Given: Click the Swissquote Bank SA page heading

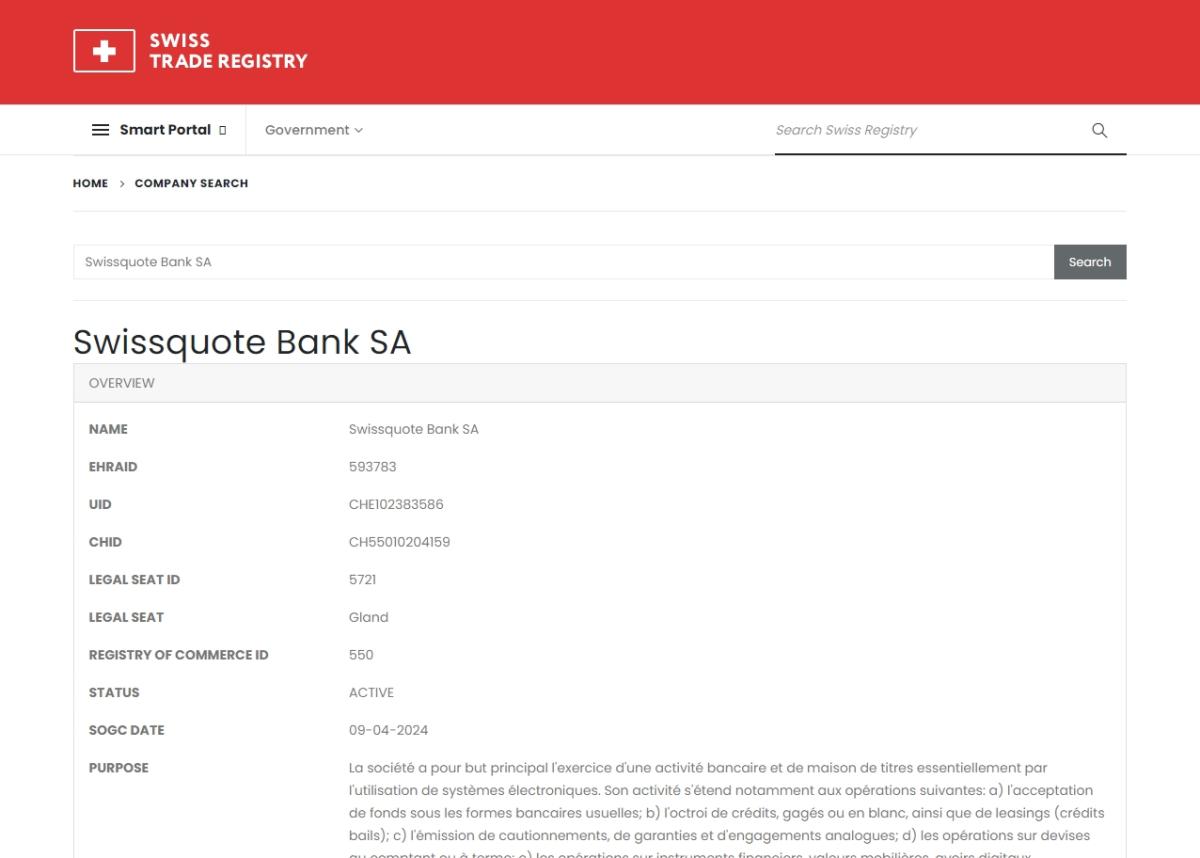Looking at the screenshot, I should (242, 342).
